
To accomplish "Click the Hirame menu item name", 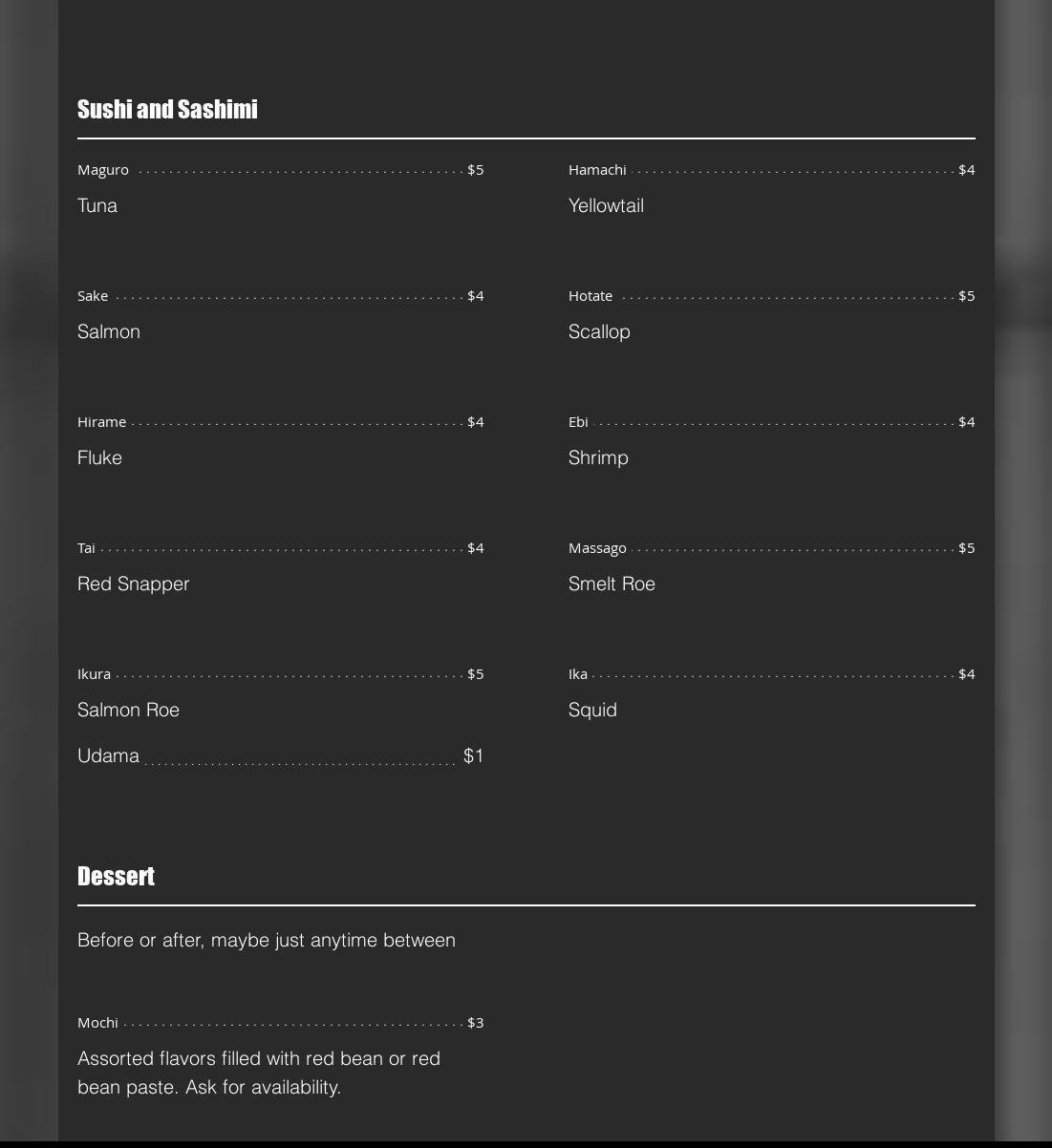I will [101, 422].
